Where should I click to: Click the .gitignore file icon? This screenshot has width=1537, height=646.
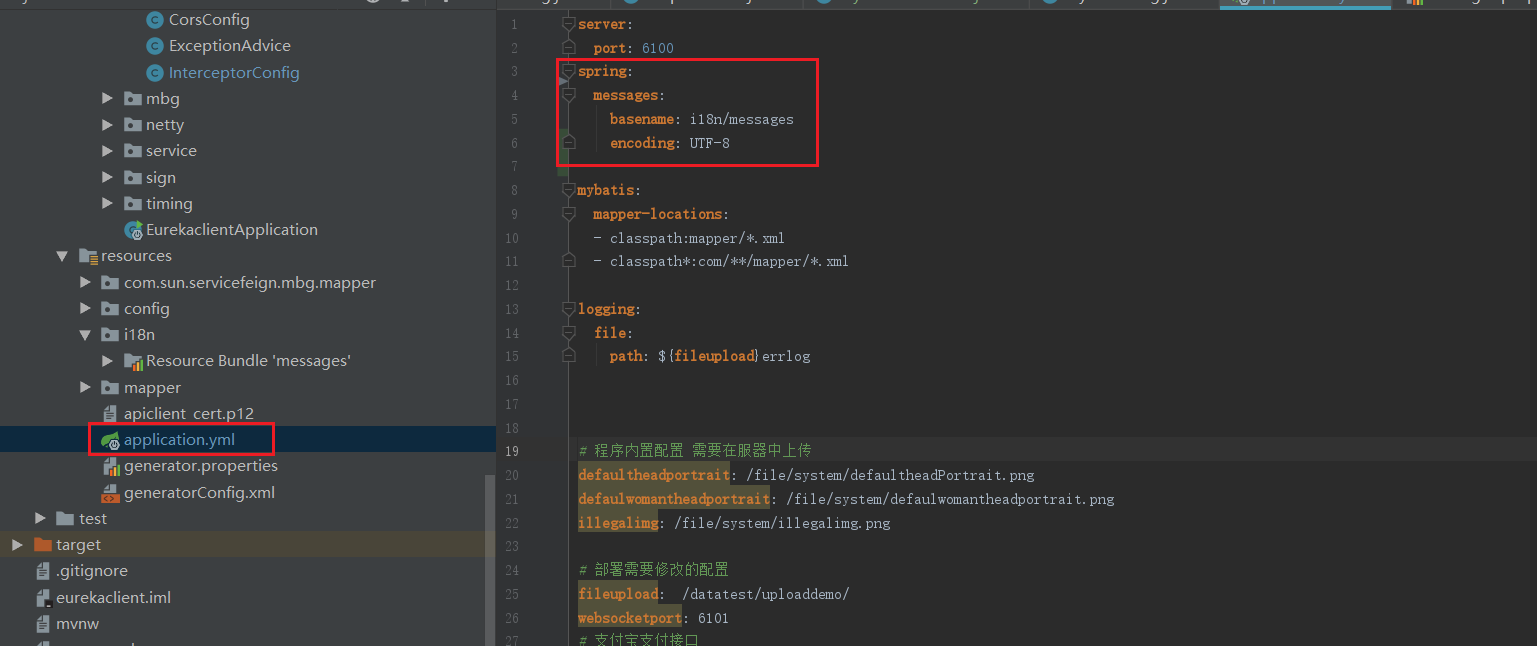coord(42,571)
